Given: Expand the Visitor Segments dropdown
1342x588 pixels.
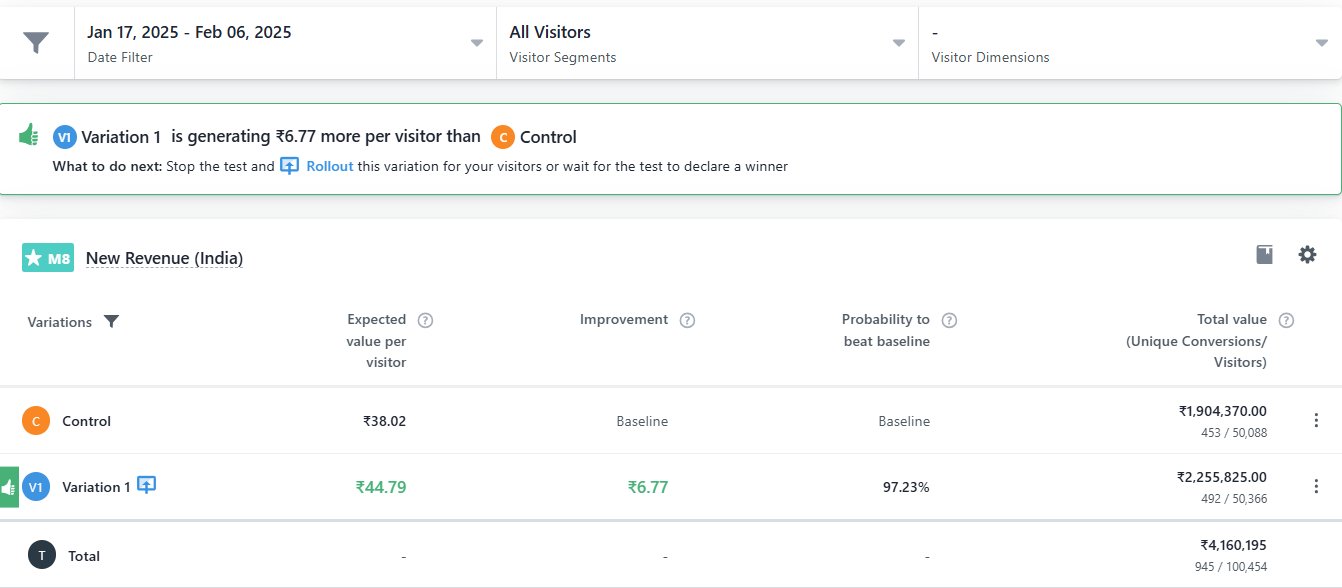Looking at the screenshot, I should pos(707,43).
